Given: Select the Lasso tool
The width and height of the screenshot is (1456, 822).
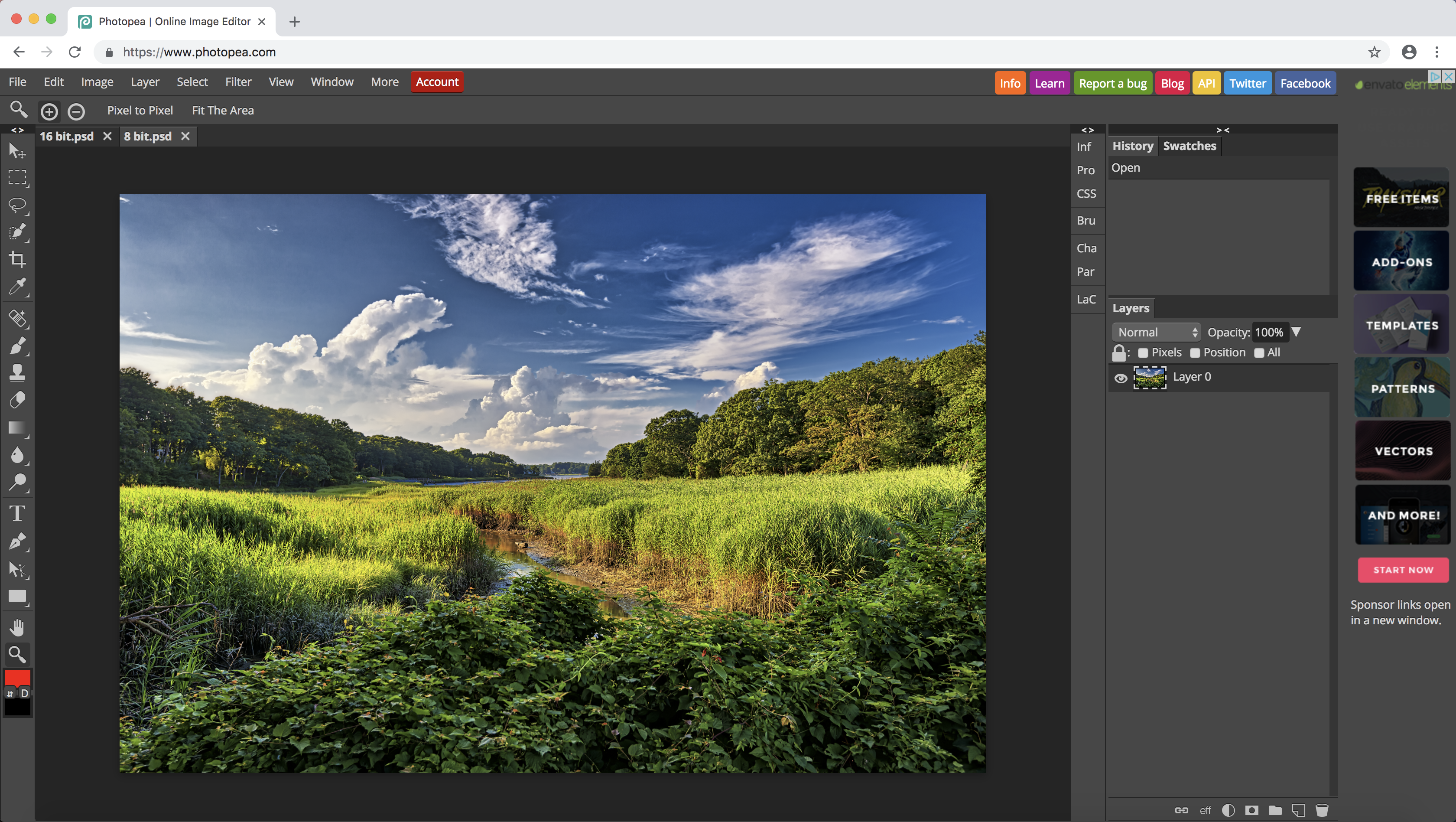Looking at the screenshot, I should 17,205.
